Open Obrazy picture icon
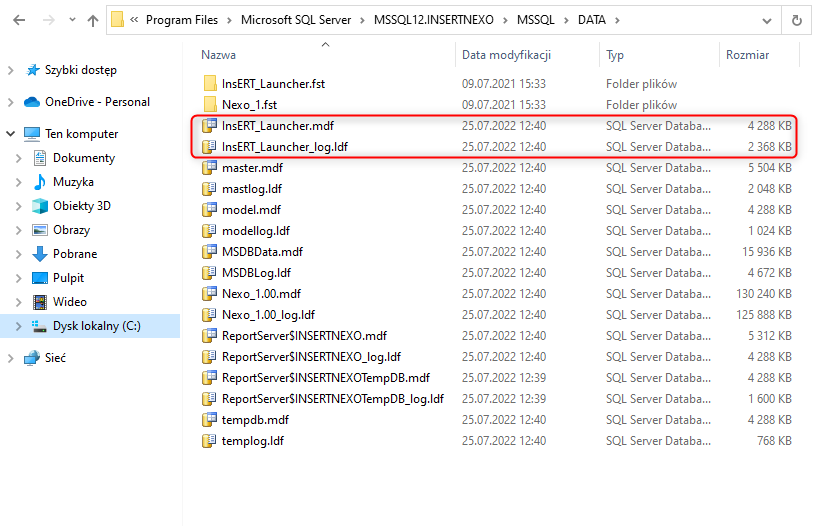822x526 pixels. (x=40, y=230)
